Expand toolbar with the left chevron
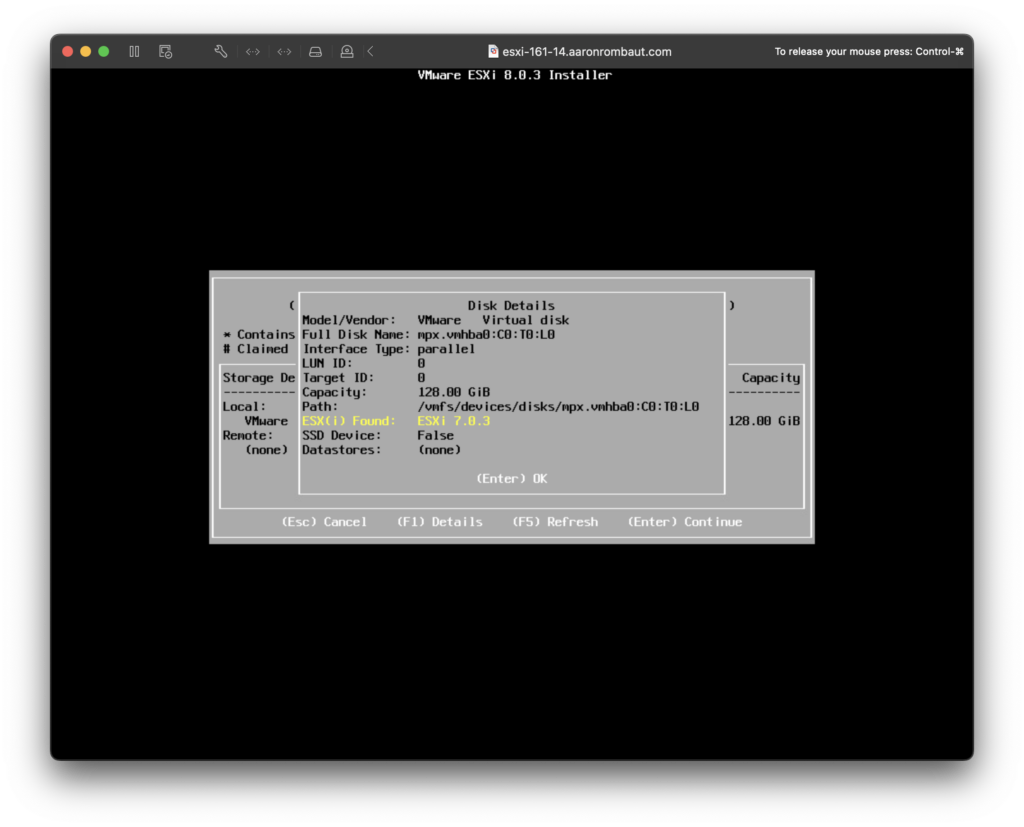Screen dimensions: 1024x827 tap(371, 51)
